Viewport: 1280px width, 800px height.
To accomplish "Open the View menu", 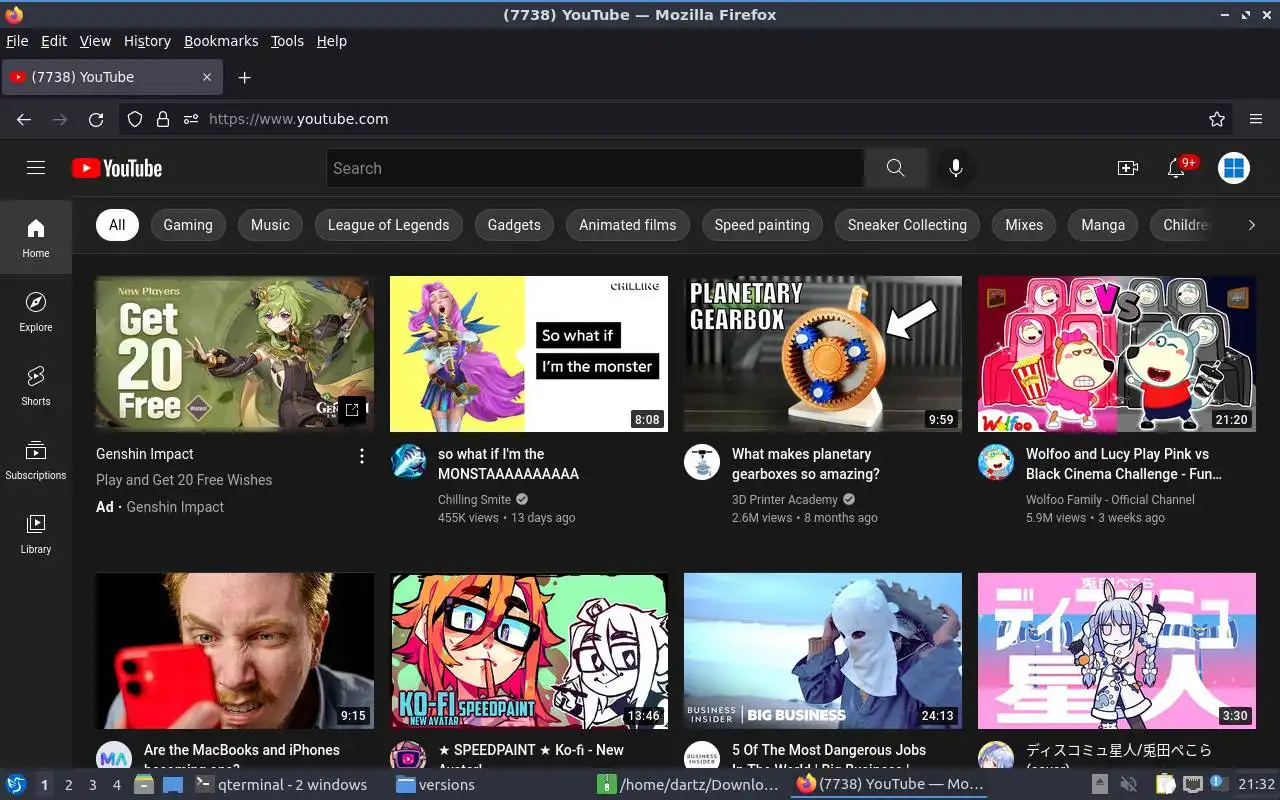I will coord(95,41).
